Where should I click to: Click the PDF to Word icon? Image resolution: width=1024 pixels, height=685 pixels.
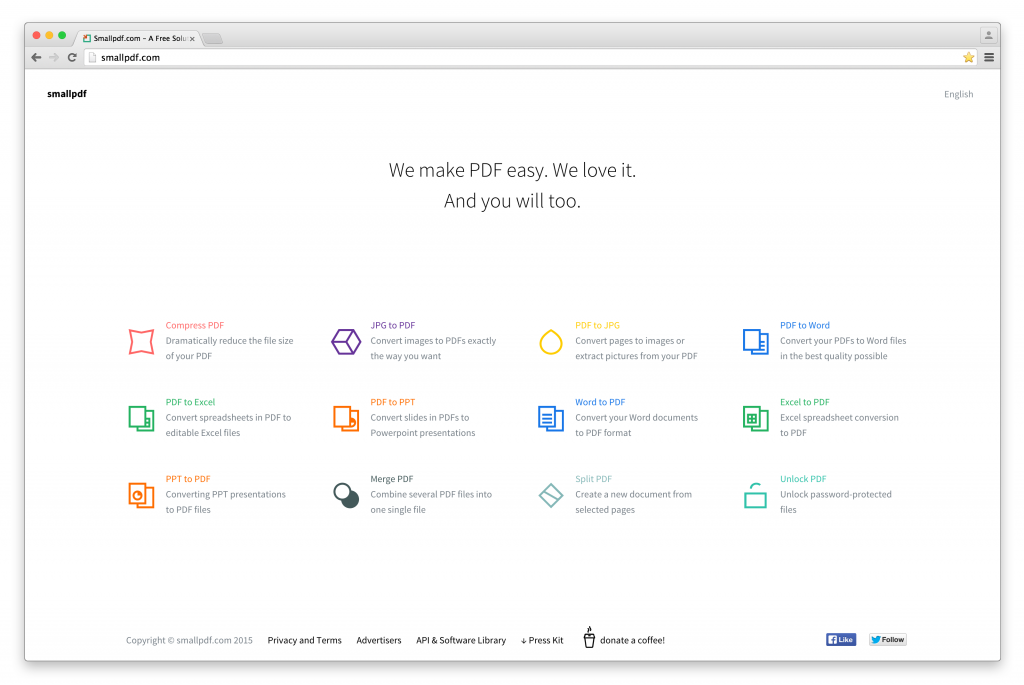coord(756,342)
